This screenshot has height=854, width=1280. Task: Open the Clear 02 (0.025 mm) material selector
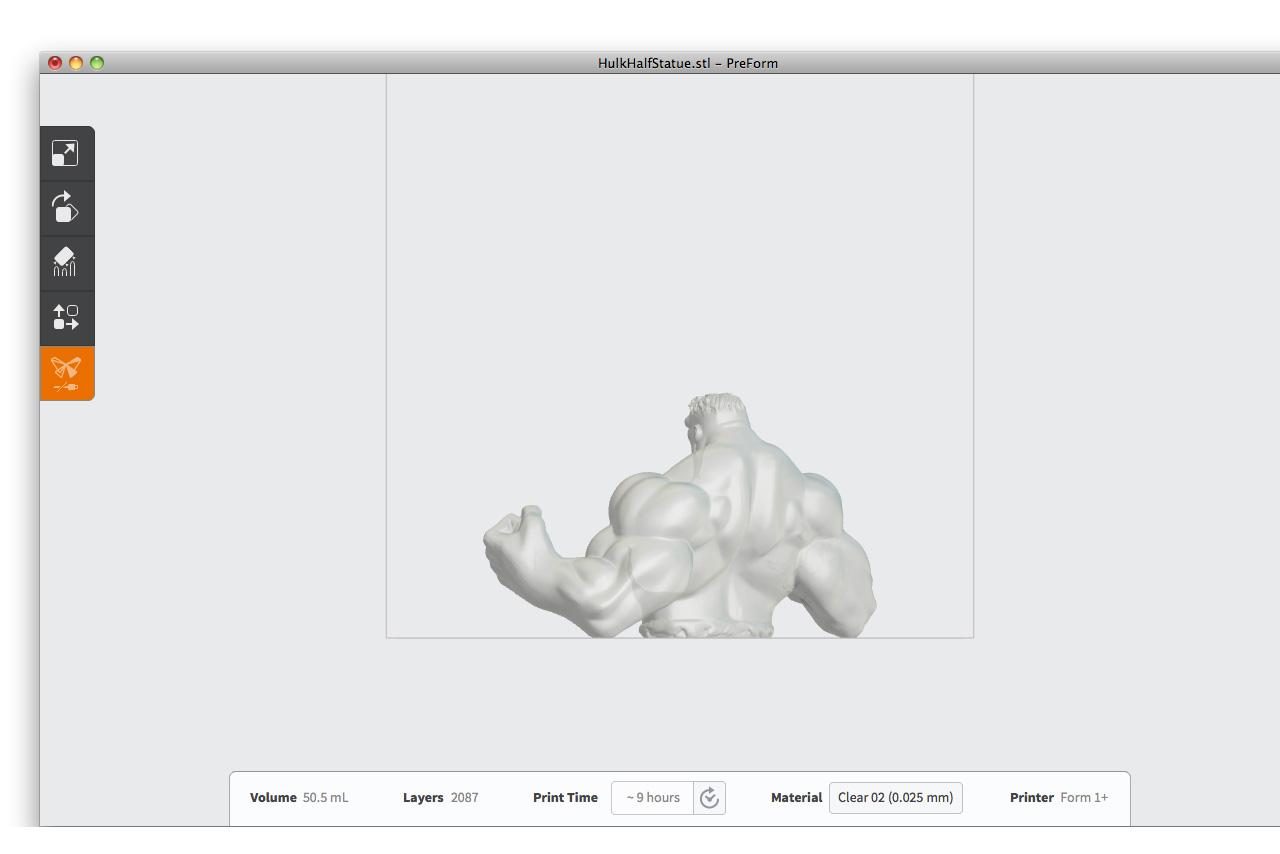pyautogui.click(x=895, y=798)
